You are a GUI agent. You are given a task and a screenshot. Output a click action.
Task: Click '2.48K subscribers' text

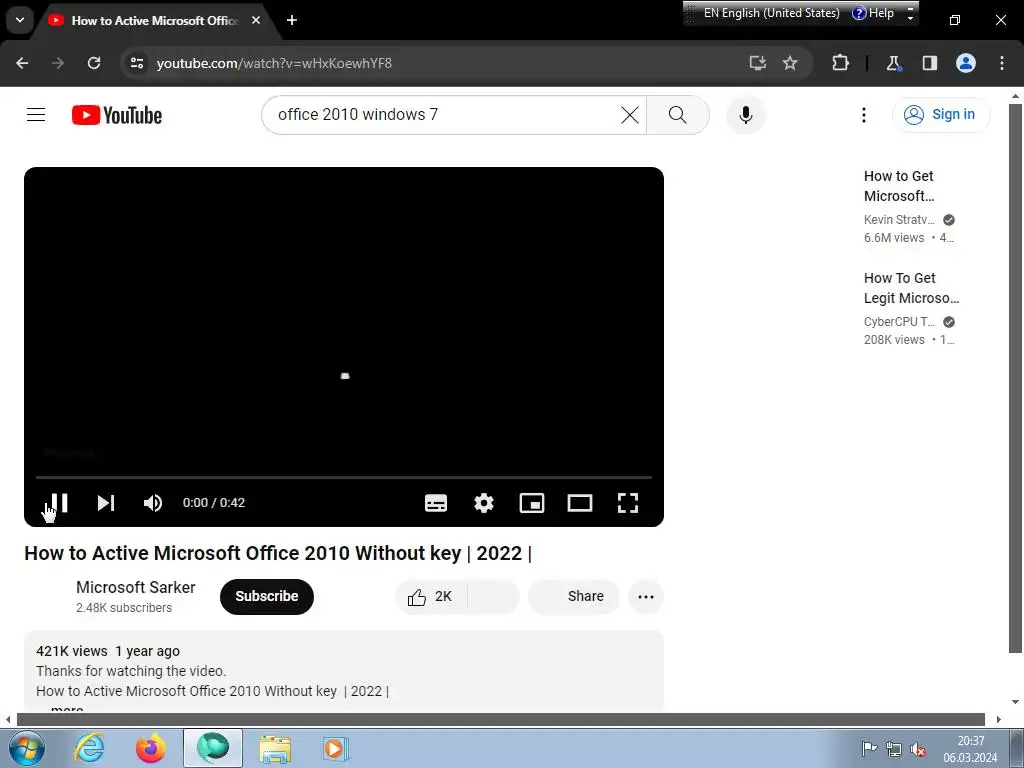pyautogui.click(x=124, y=607)
